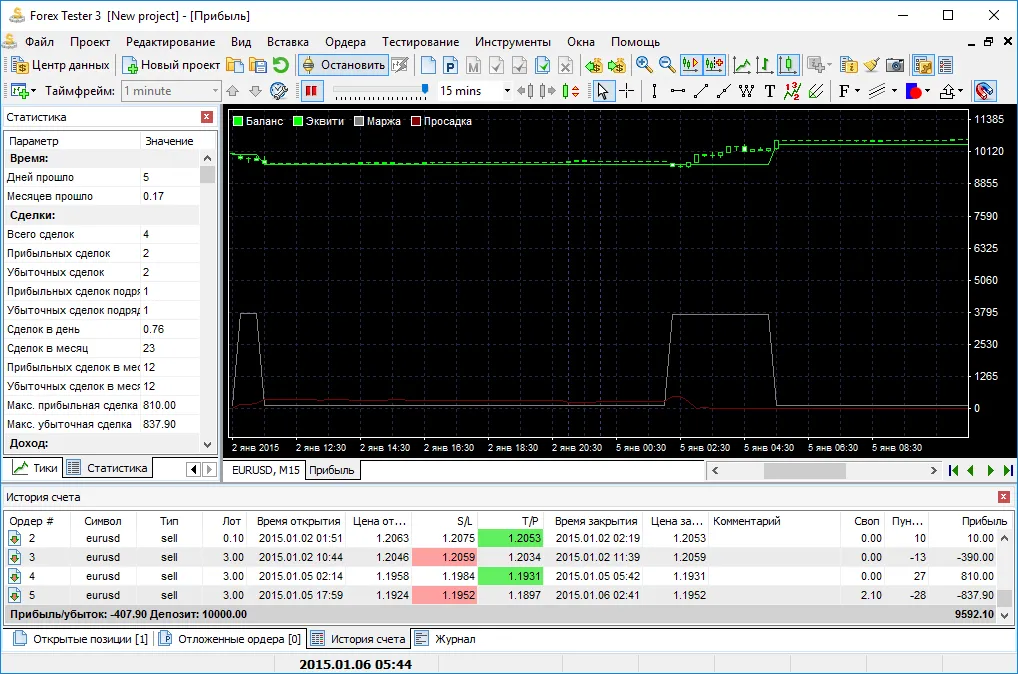
Task: Open the channels tool dropdown arrow
Action: [x=895, y=91]
